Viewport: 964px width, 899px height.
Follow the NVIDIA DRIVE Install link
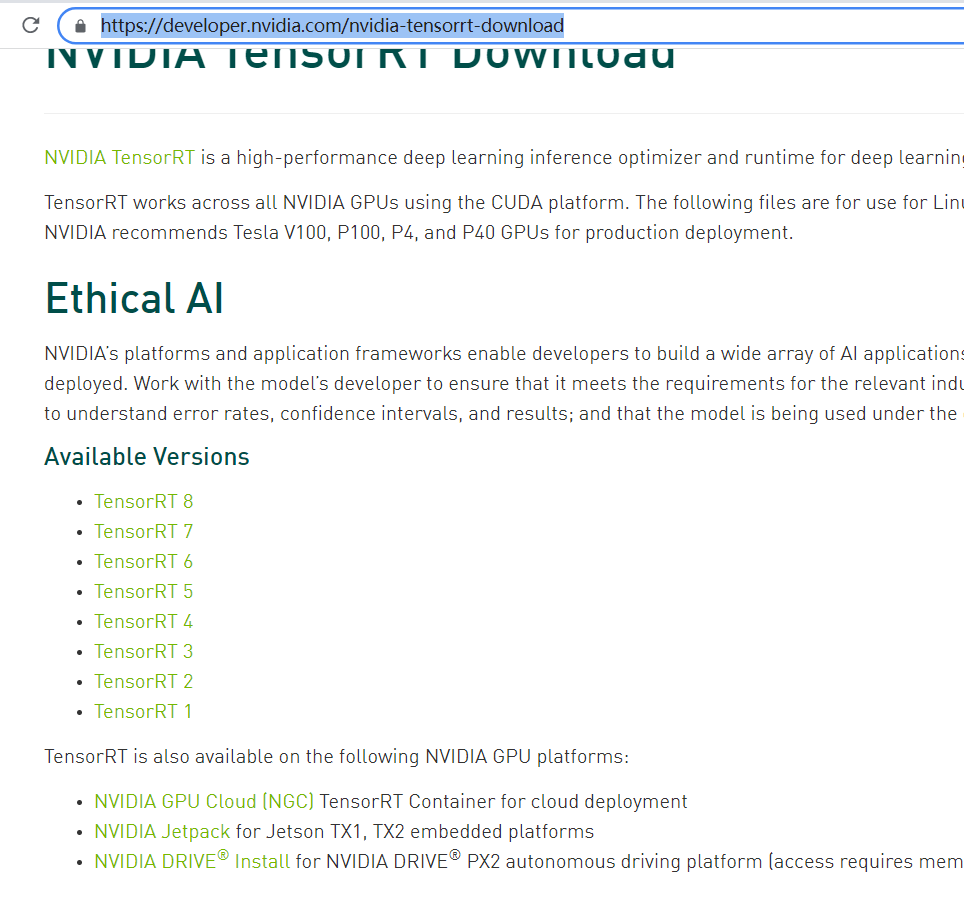click(192, 860)
